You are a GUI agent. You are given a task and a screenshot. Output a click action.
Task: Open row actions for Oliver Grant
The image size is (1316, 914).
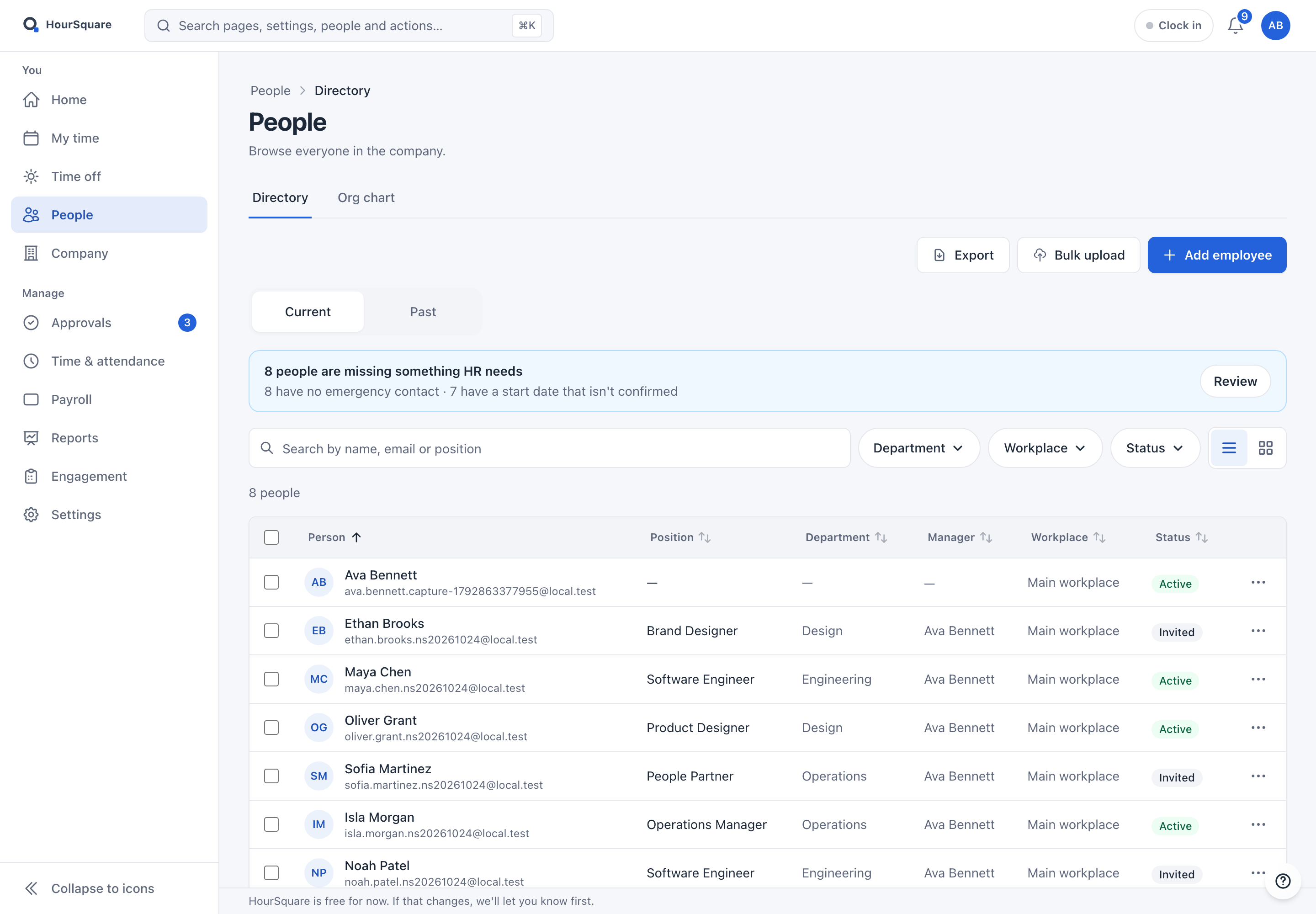tap(1258, 727)
